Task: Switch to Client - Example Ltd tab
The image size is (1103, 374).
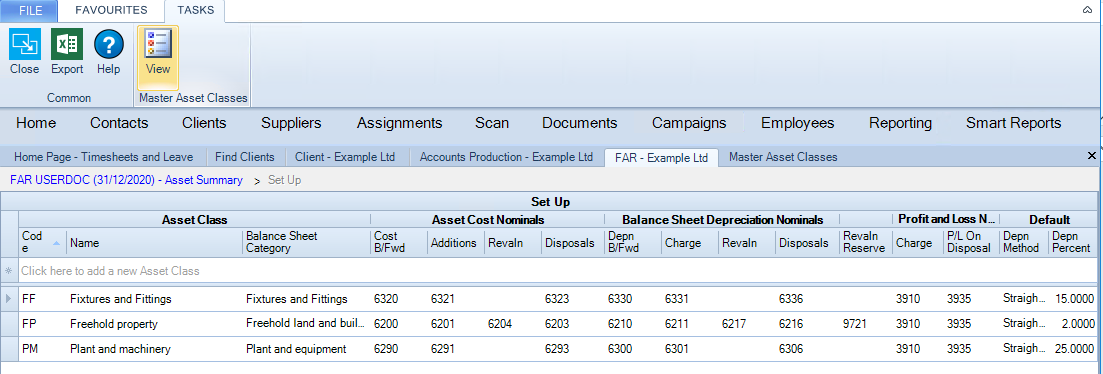Action: (345, 157)
